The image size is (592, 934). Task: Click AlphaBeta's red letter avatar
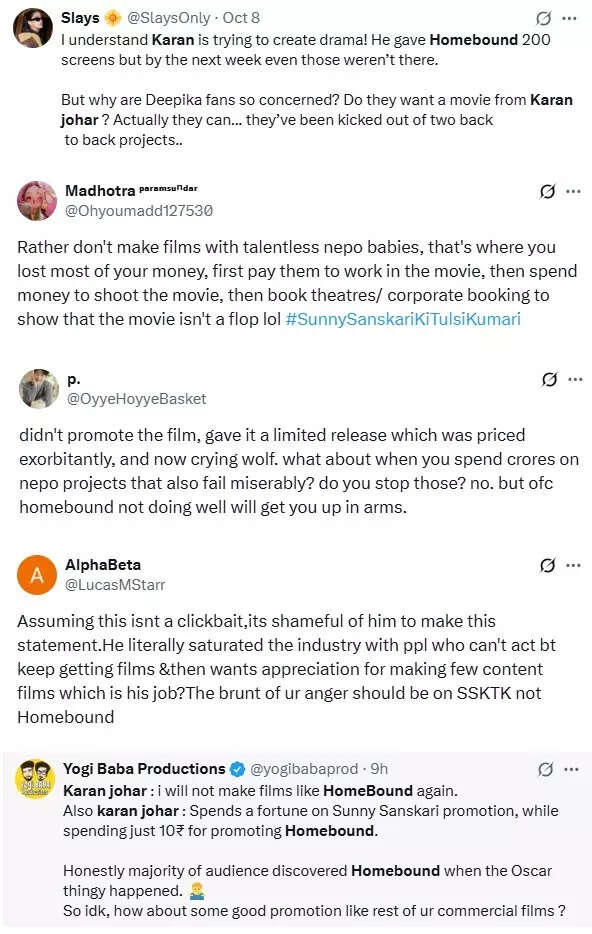point(38,575)
